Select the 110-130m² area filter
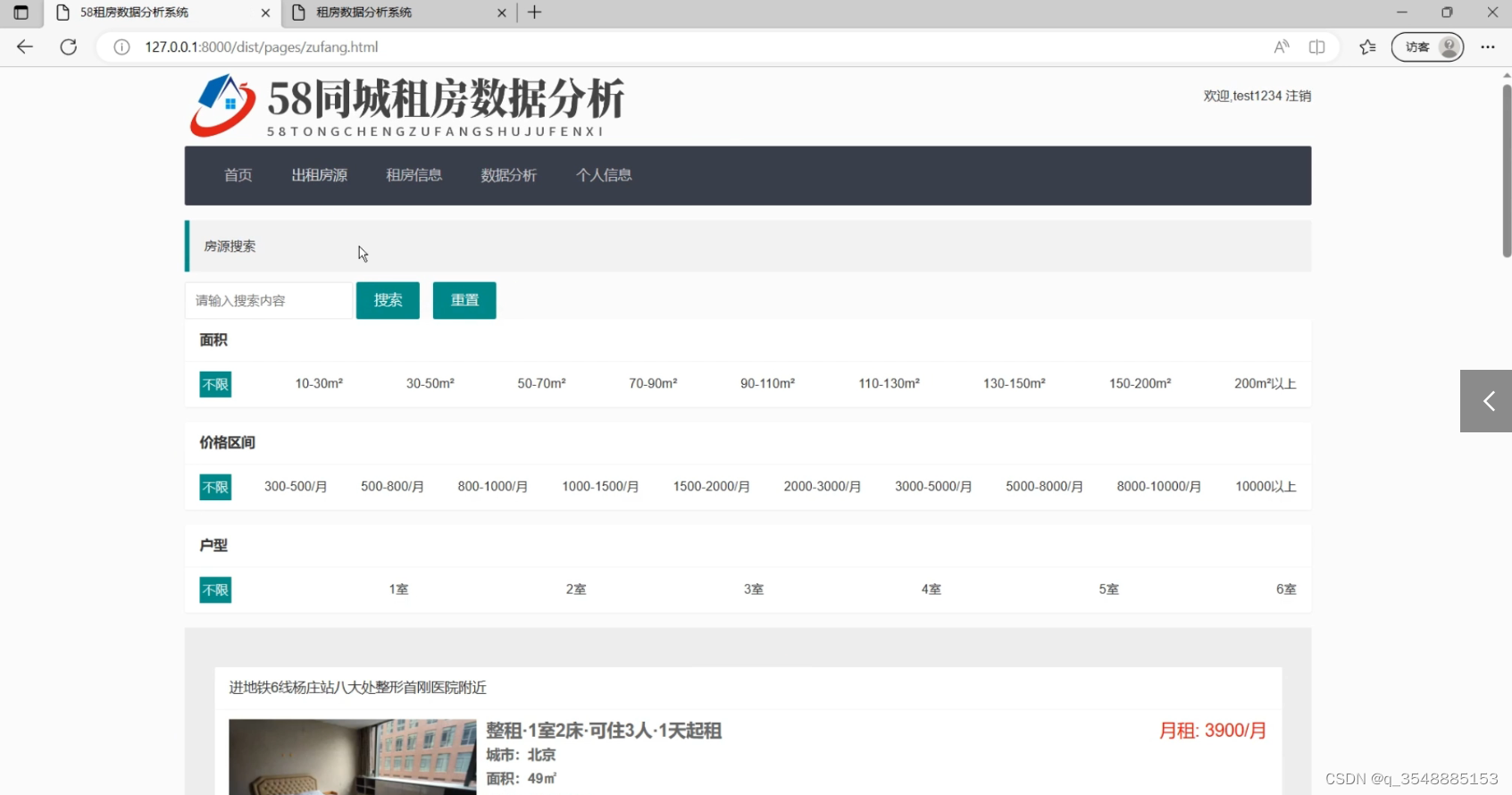This screenshot has width=1512, height=795. 889,383
